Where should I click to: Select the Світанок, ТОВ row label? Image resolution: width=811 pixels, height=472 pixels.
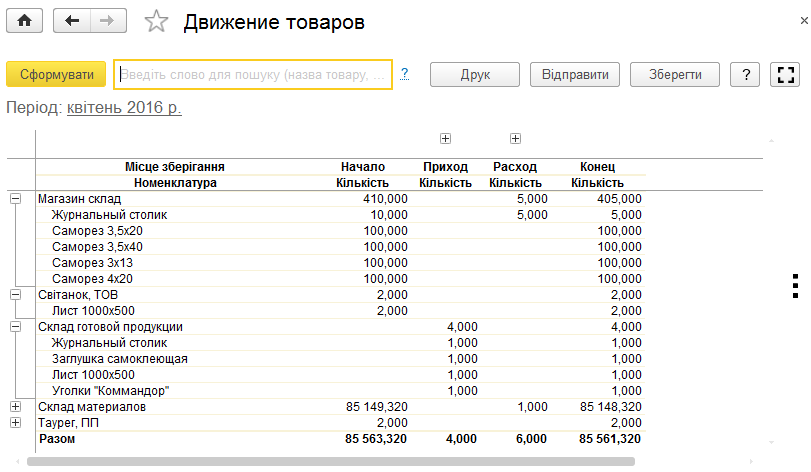[78, 295]
